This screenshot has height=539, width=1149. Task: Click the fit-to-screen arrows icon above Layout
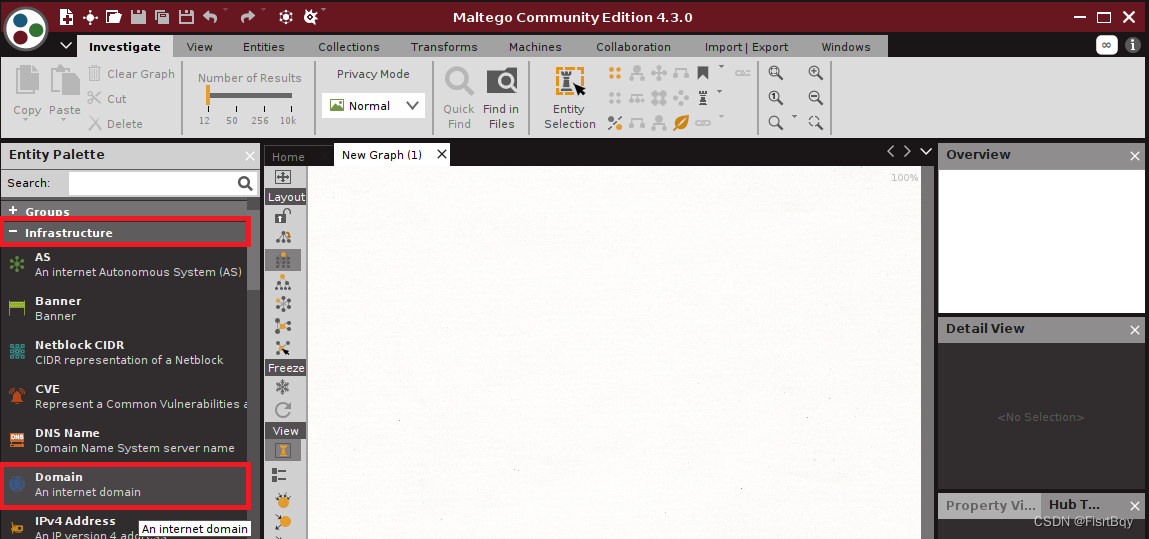tap(282, 177)
